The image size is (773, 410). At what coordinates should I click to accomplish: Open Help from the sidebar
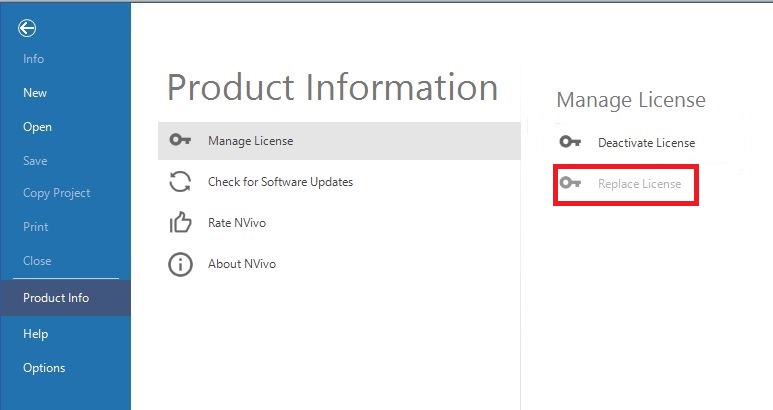click(35, 334)
